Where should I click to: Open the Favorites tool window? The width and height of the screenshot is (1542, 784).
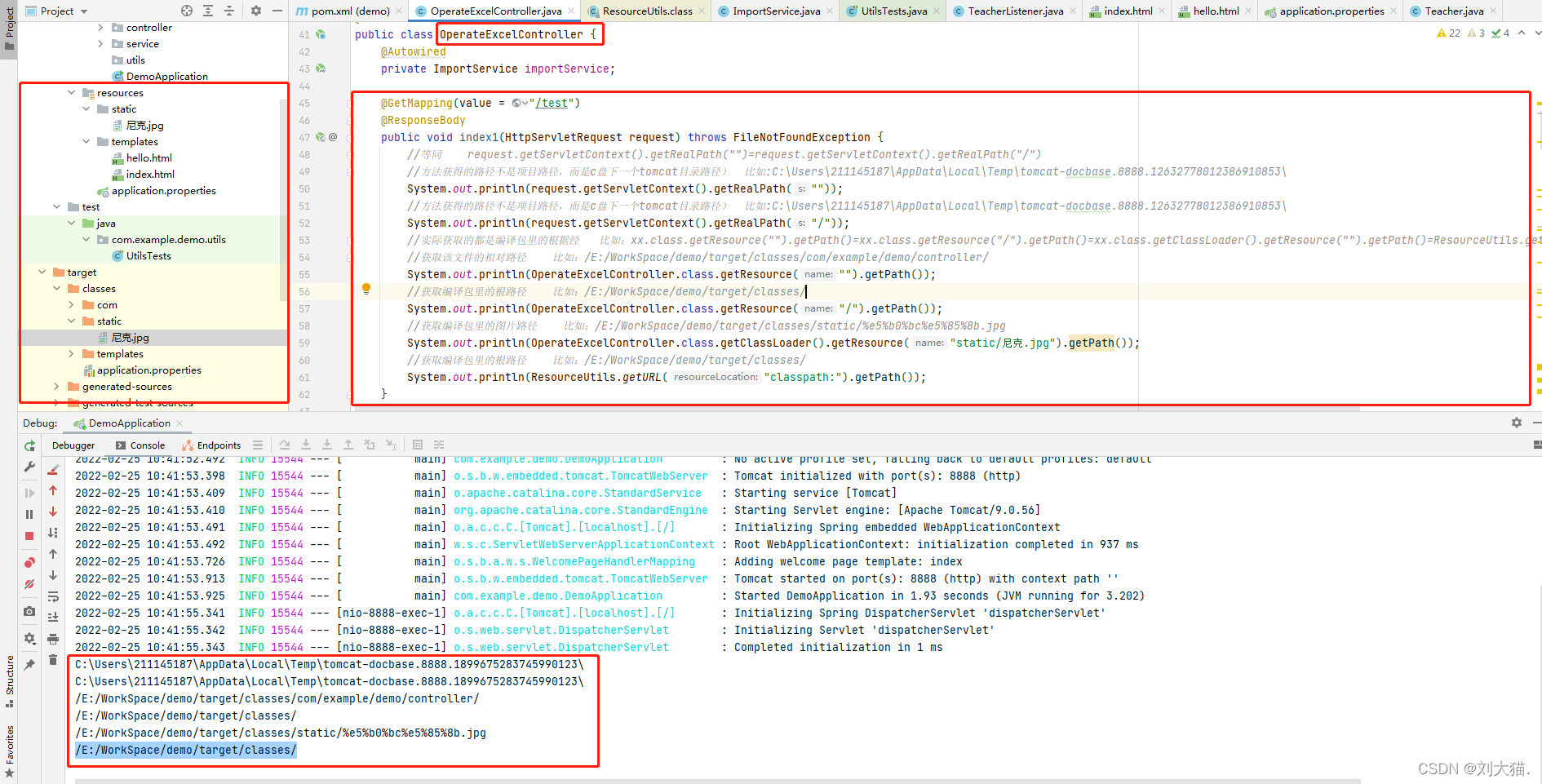pyautogui.click(x=10, y=751)
